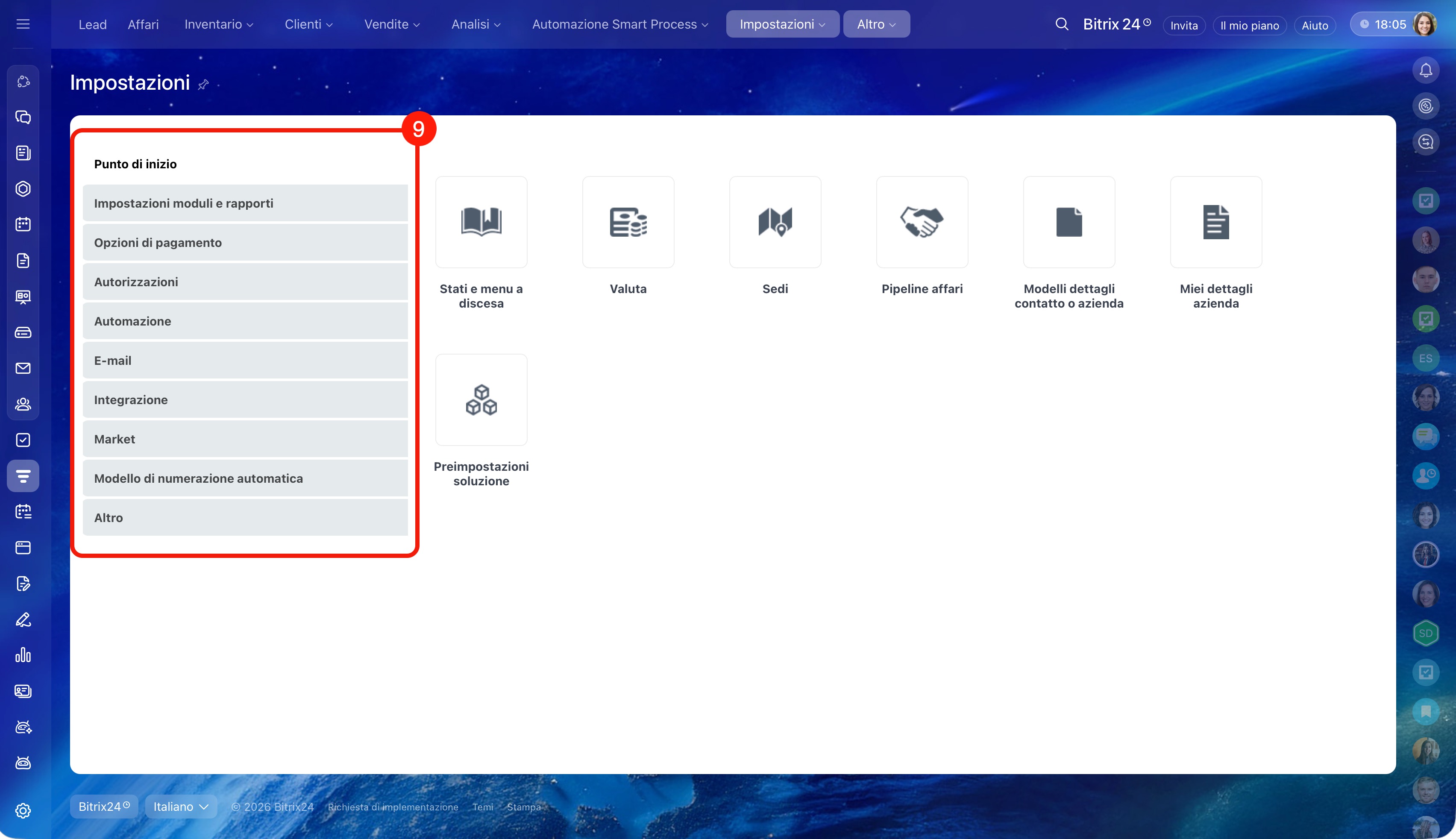Expand Automazione Smart Process menu
This screenshot has width=1456, height=839.
pos(620,24)
